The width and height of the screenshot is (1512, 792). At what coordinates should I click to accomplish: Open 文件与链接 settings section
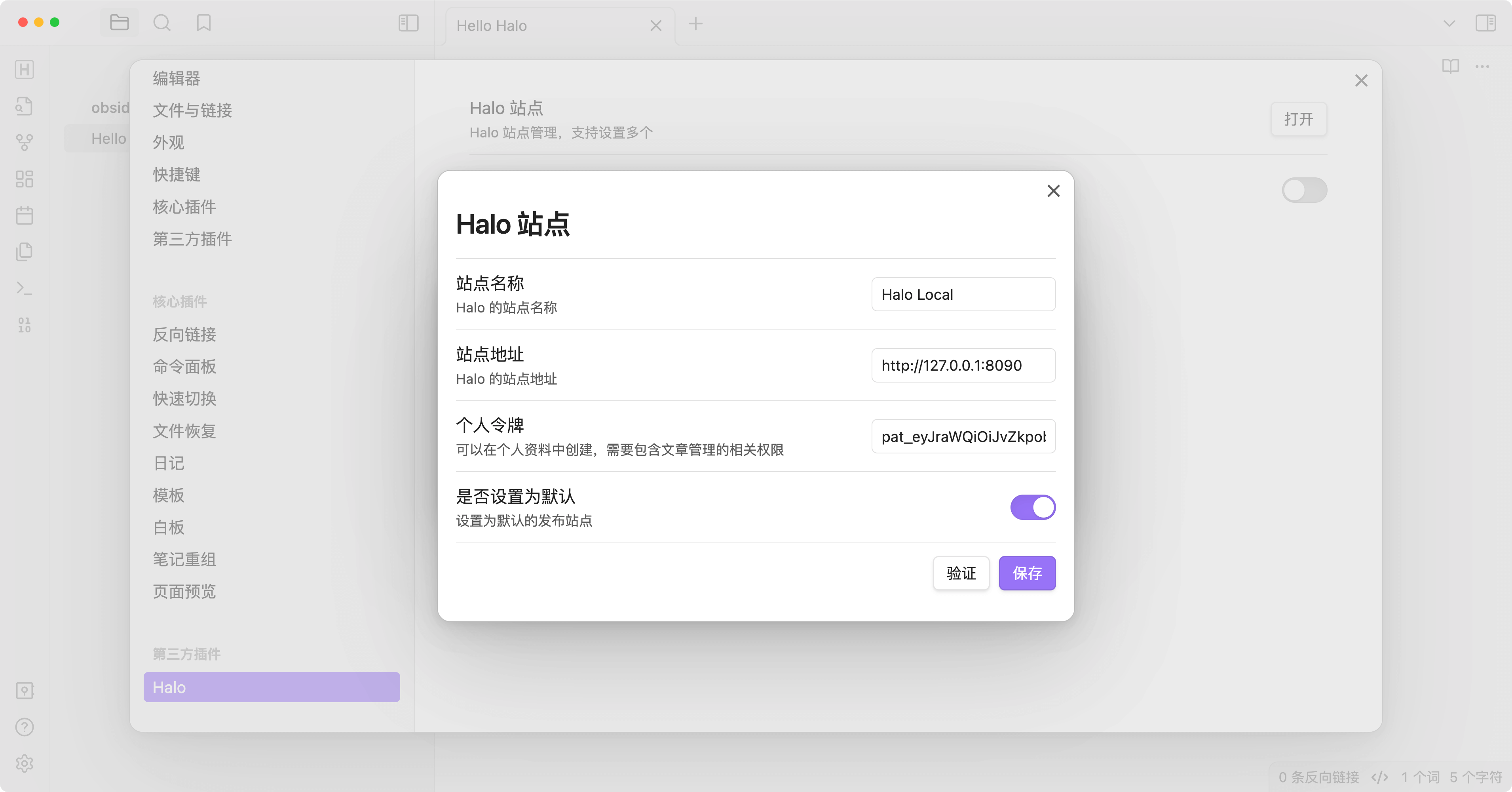(192, 110)
